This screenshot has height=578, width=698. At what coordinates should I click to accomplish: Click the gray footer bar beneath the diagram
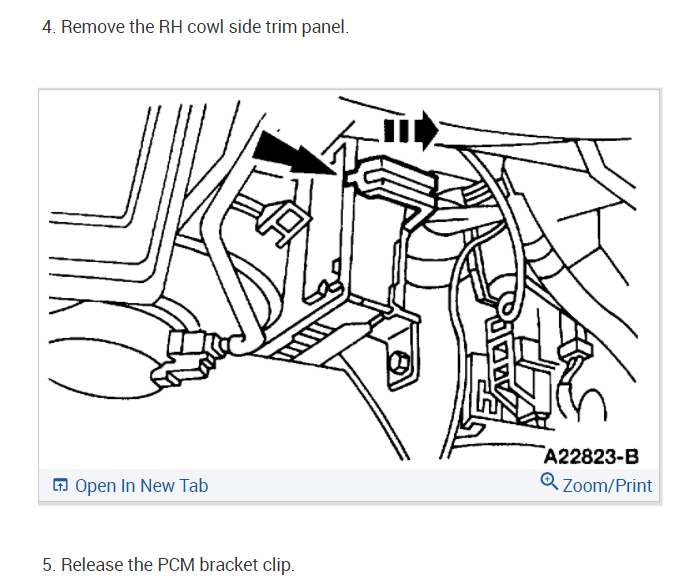pyautogui.click(x=349, y=485)
